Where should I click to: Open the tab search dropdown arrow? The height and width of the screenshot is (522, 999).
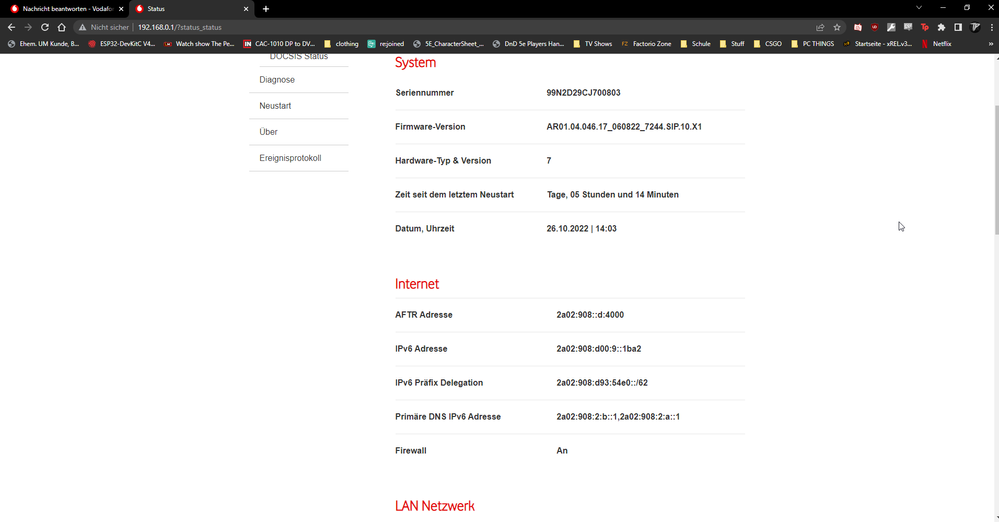coord(919,8)
